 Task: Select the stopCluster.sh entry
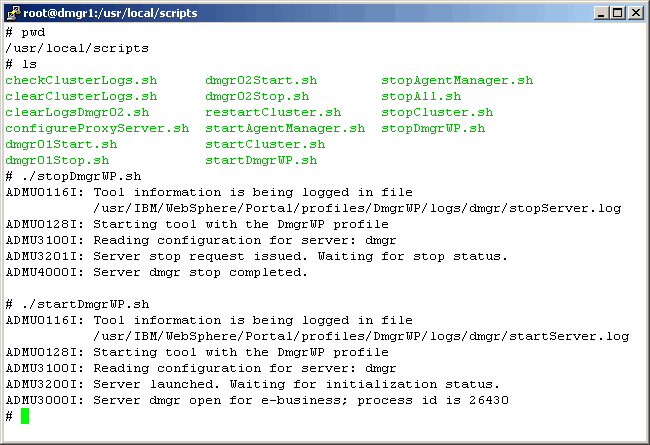(x=437, y=112)
